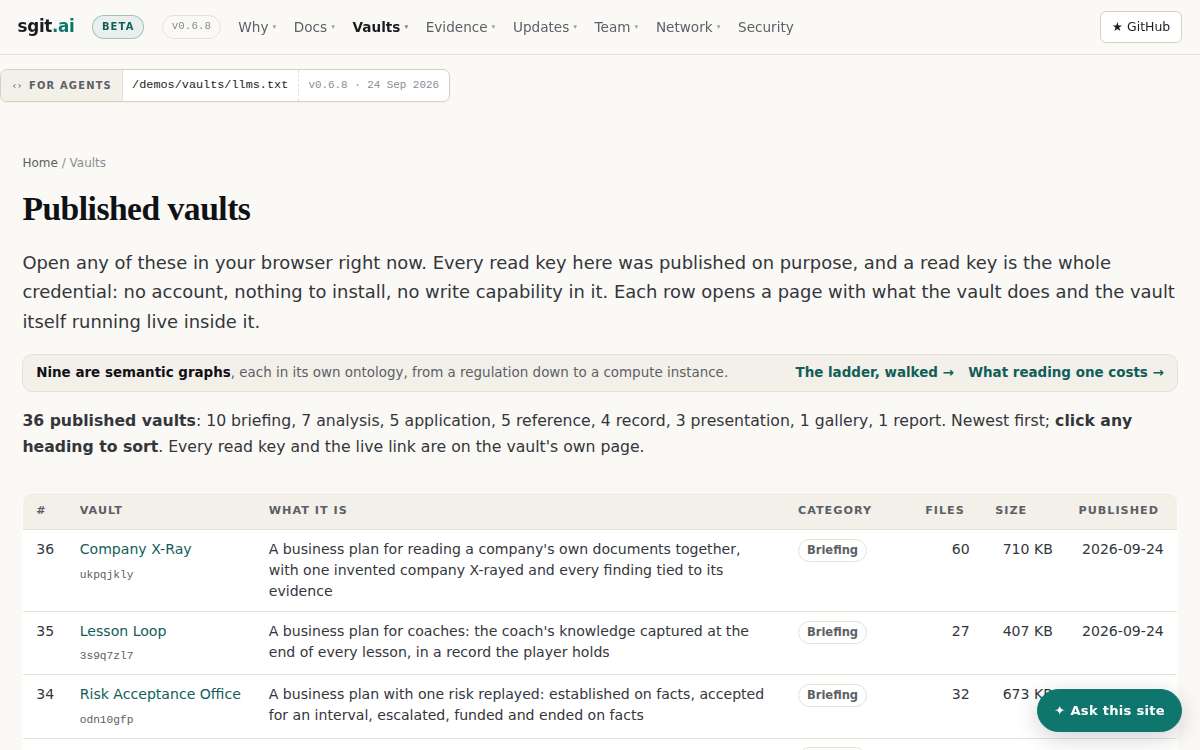Sort by WHAT IT IS column heading

pos(308,510)
